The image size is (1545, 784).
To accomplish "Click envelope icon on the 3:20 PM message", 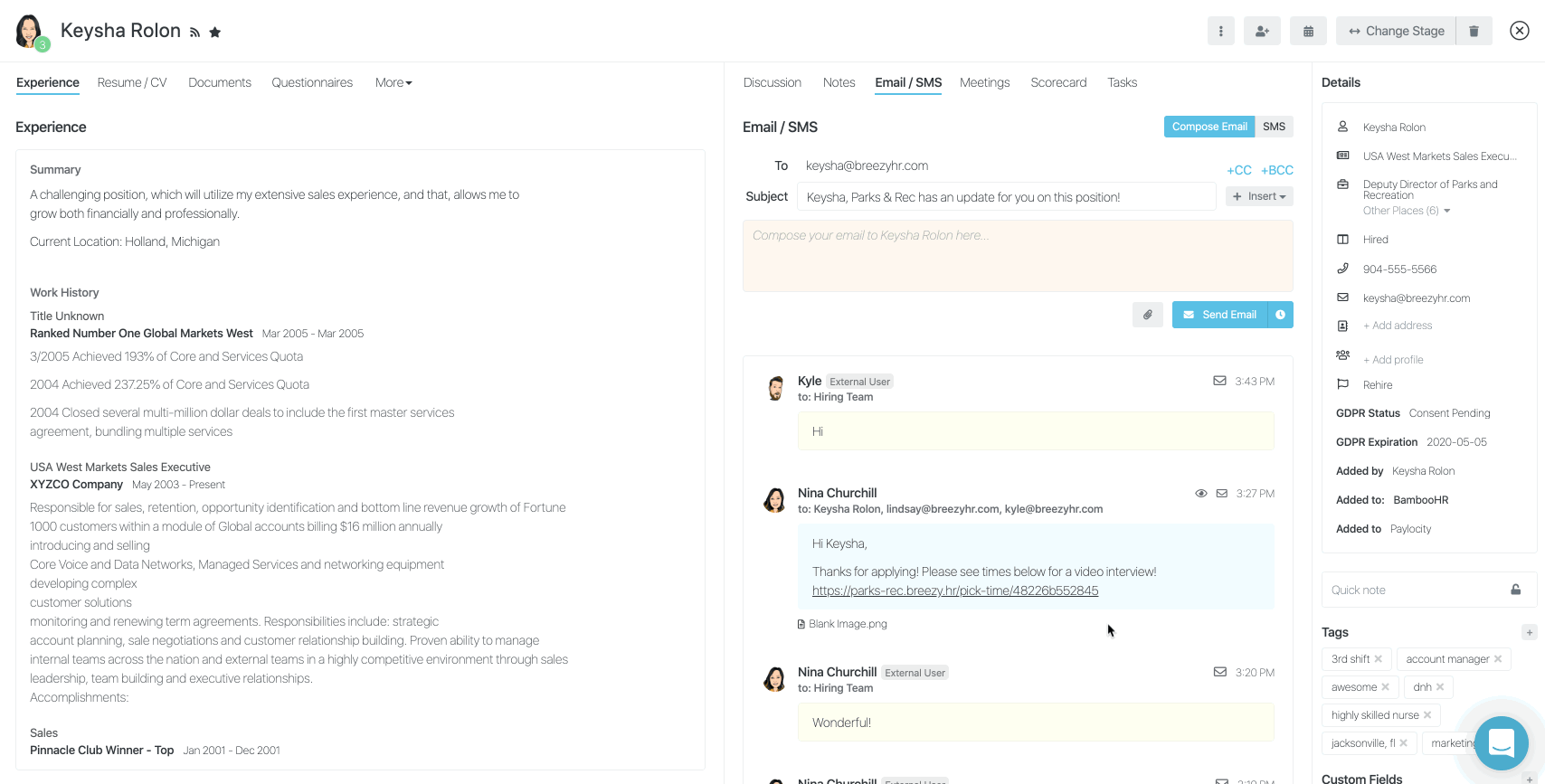I will (x=1219, y=672).
